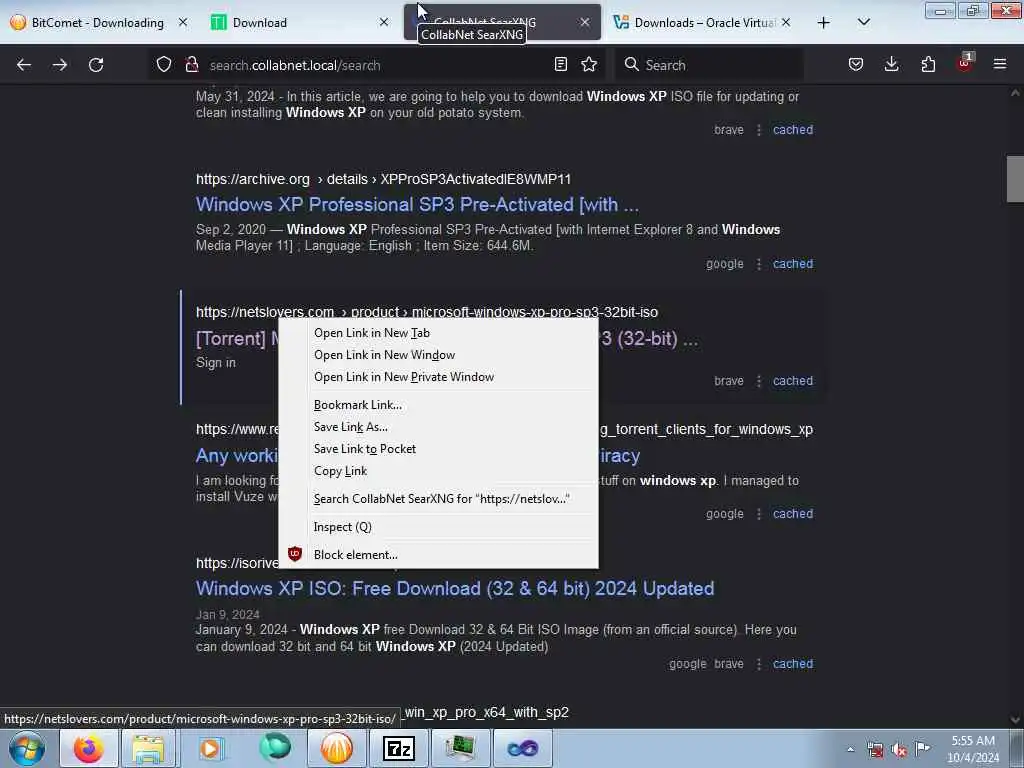Open the blue infinity taskbar icon
The image size is (1024, 768).
click(523, 748)
